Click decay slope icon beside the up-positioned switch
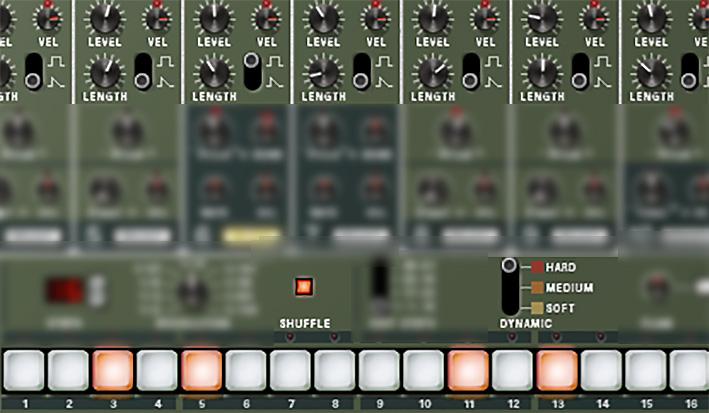The height and width of the screenshot is (413, 709). [x=274, y=82]
